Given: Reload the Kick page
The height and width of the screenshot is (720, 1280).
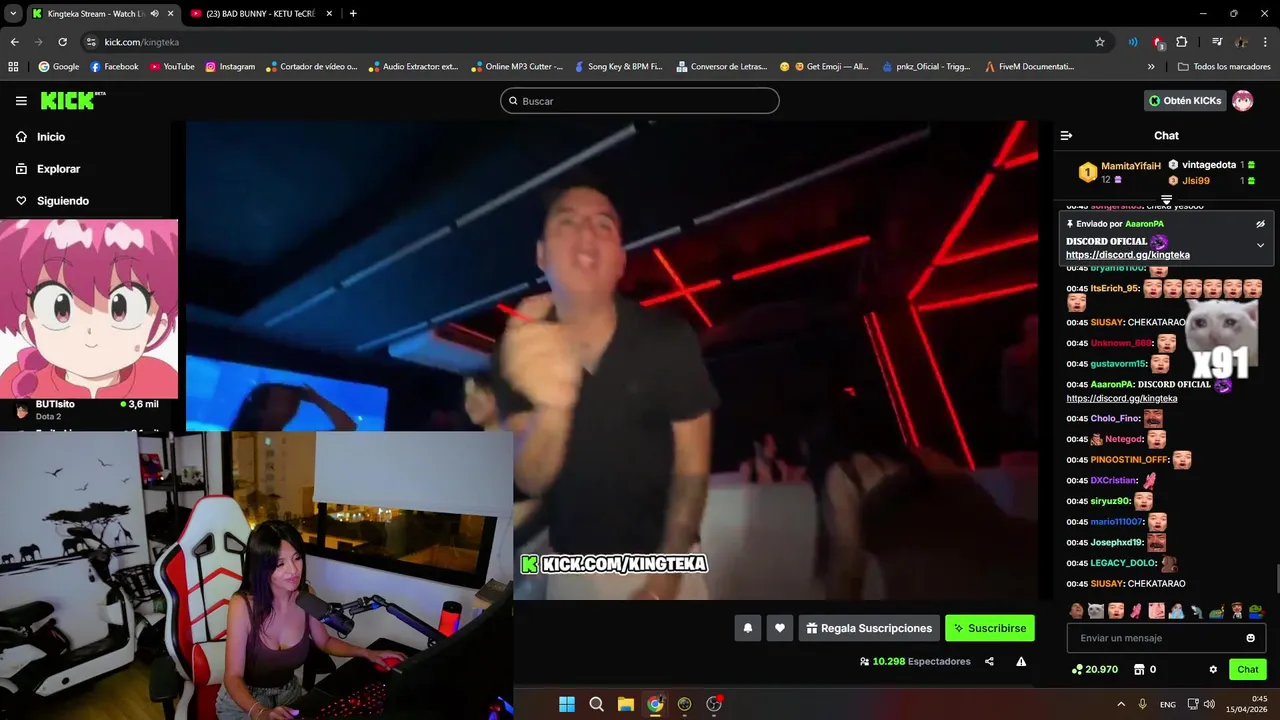Looking at the screenshot, I should click(62, 42).
